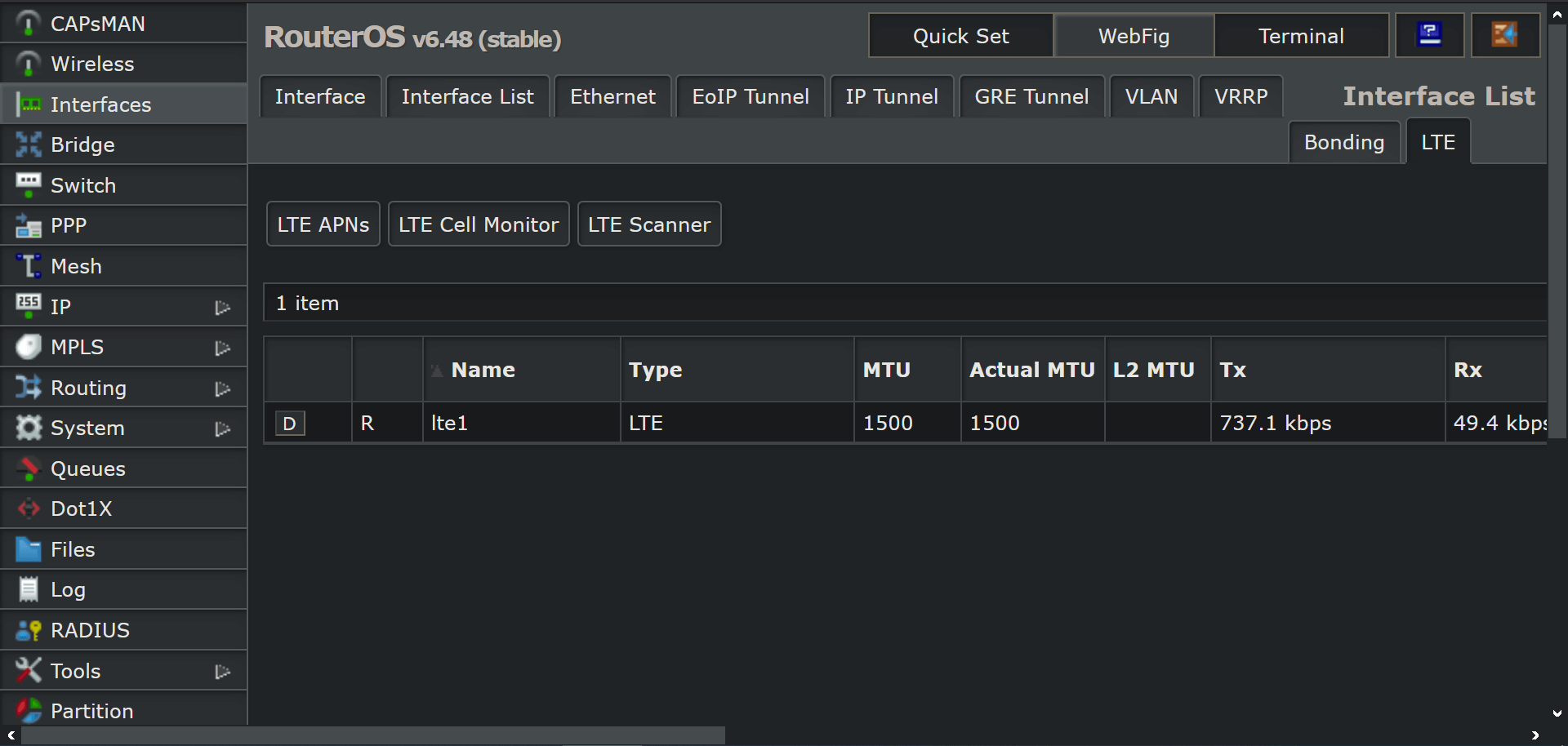Click the Mesh icon in sidebar
The height and width of the screenshot is (746, 1568).
[28, 266]
